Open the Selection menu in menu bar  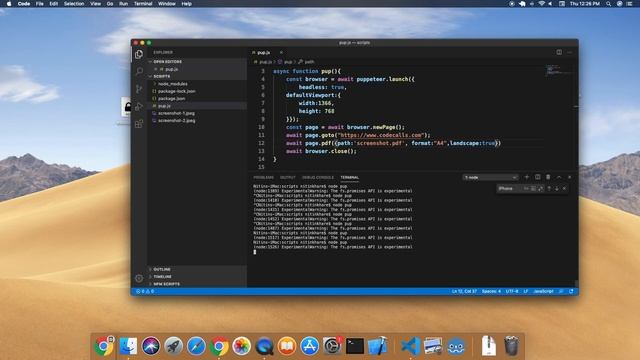click(x=74, y=4)
